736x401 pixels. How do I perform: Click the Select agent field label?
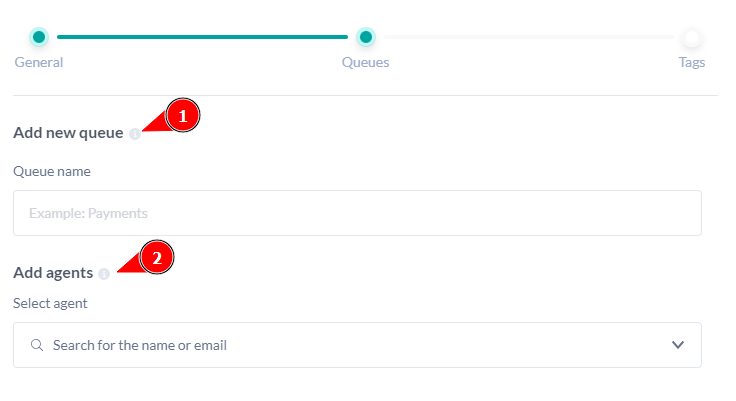coord(50,303)
